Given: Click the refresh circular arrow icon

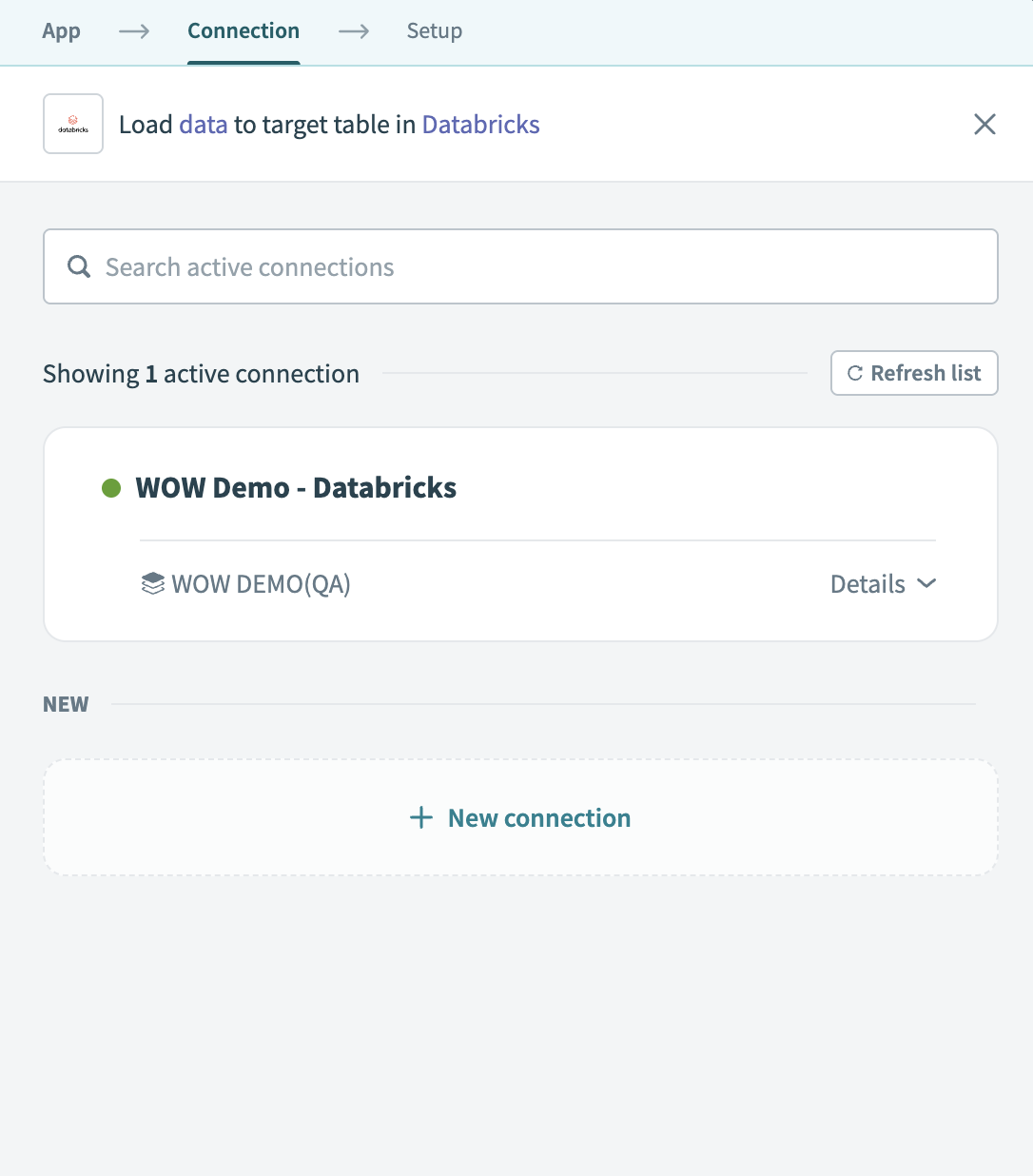Looking at the screenshot, I should (854, 373).
